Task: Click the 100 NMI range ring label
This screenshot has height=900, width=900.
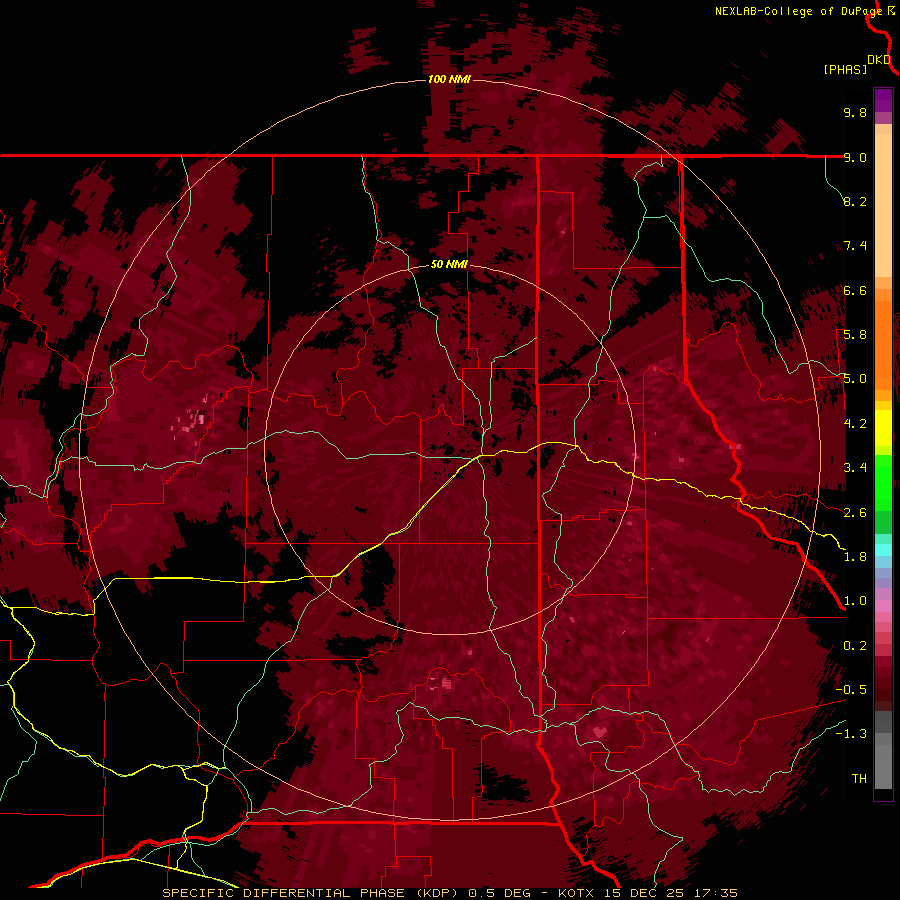Action: [449, 79]
